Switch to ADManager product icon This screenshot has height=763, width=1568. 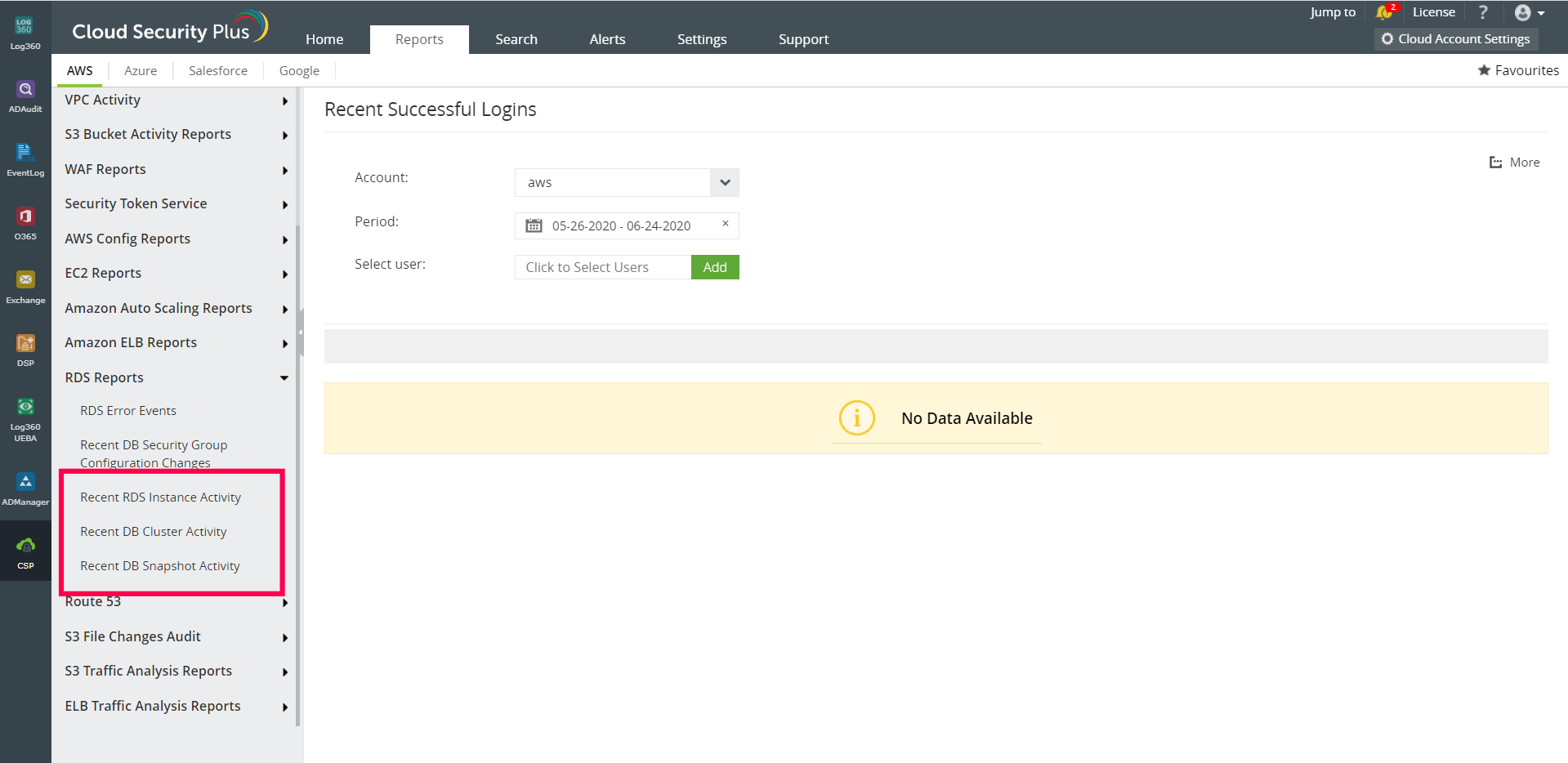point(25,482)
